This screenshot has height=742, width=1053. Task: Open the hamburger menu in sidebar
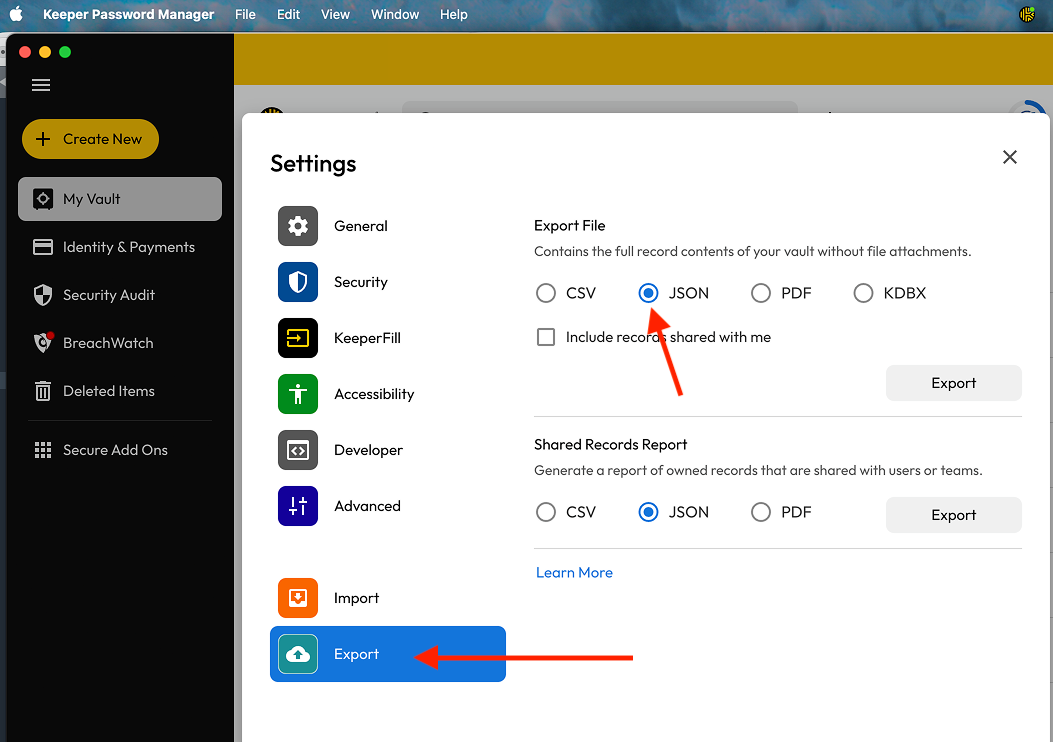point(41,85)
